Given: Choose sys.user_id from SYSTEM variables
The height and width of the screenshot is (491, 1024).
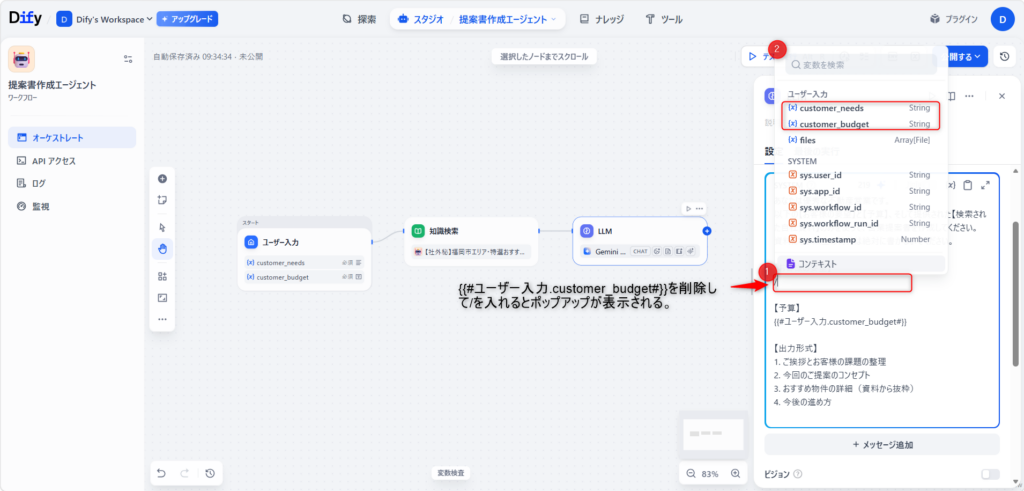Looking at the screenshot, I should pos(821,175).
